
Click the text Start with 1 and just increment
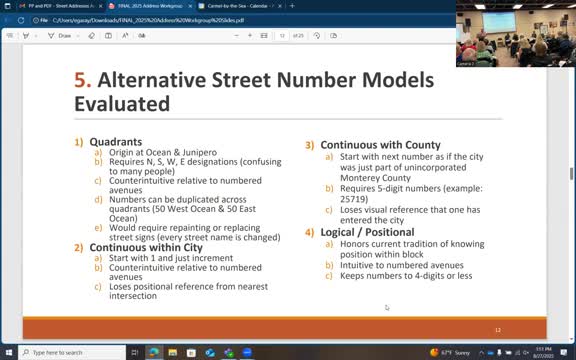(171, 258)
